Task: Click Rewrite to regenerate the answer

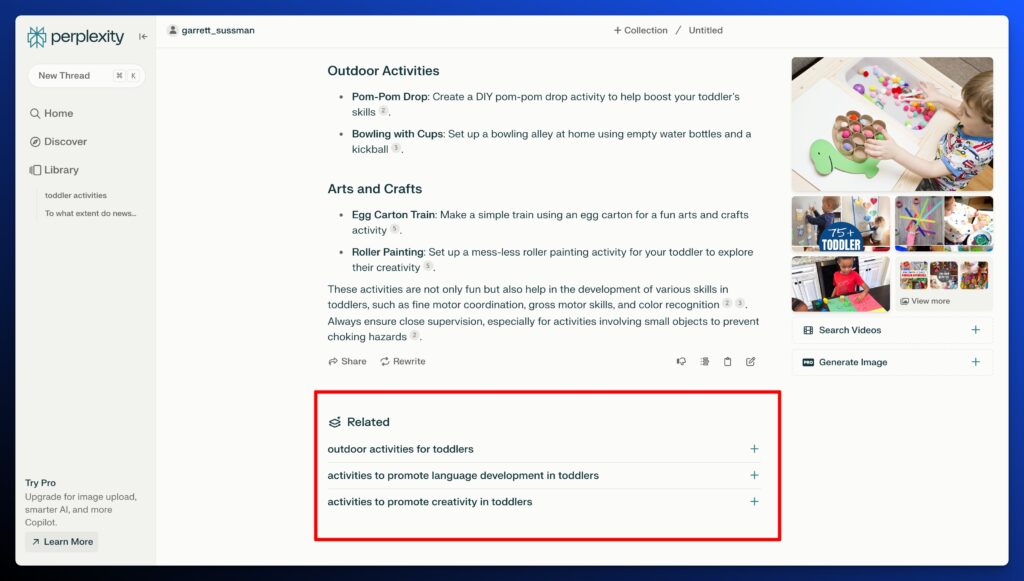Action: tap(403, 362)
